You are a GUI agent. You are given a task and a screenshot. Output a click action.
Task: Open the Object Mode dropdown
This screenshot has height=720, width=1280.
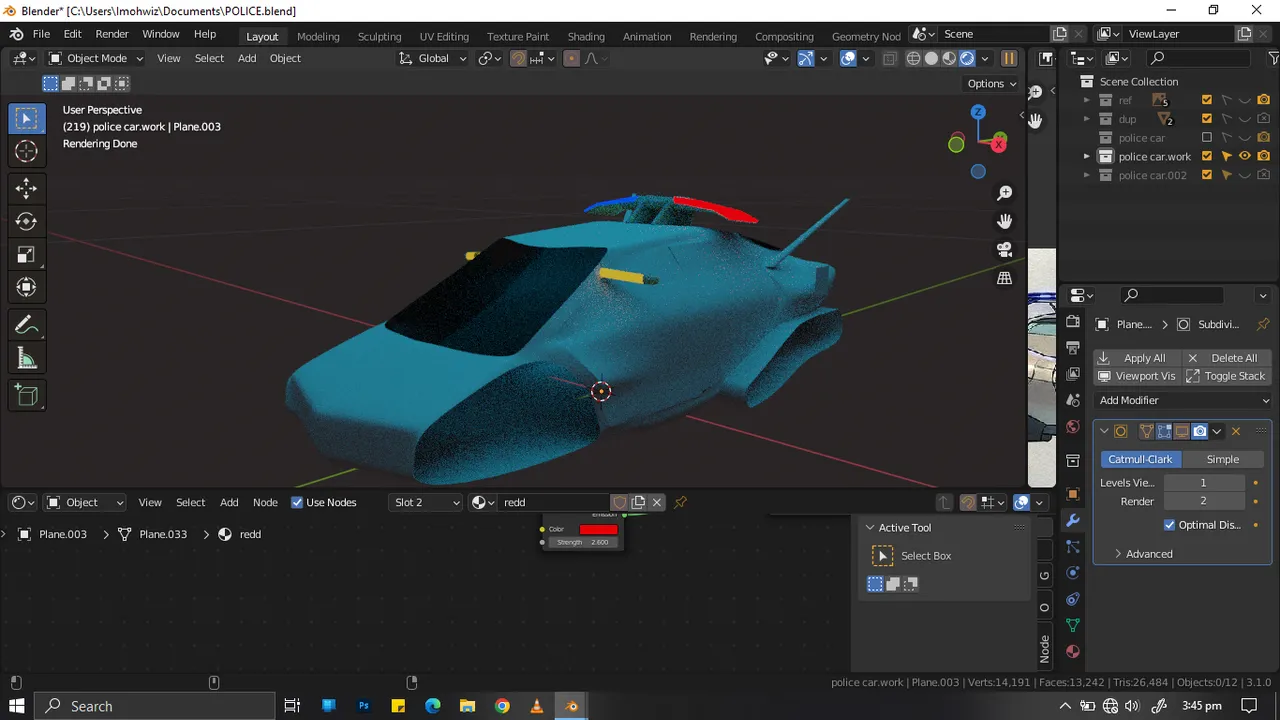pos(96,58)
